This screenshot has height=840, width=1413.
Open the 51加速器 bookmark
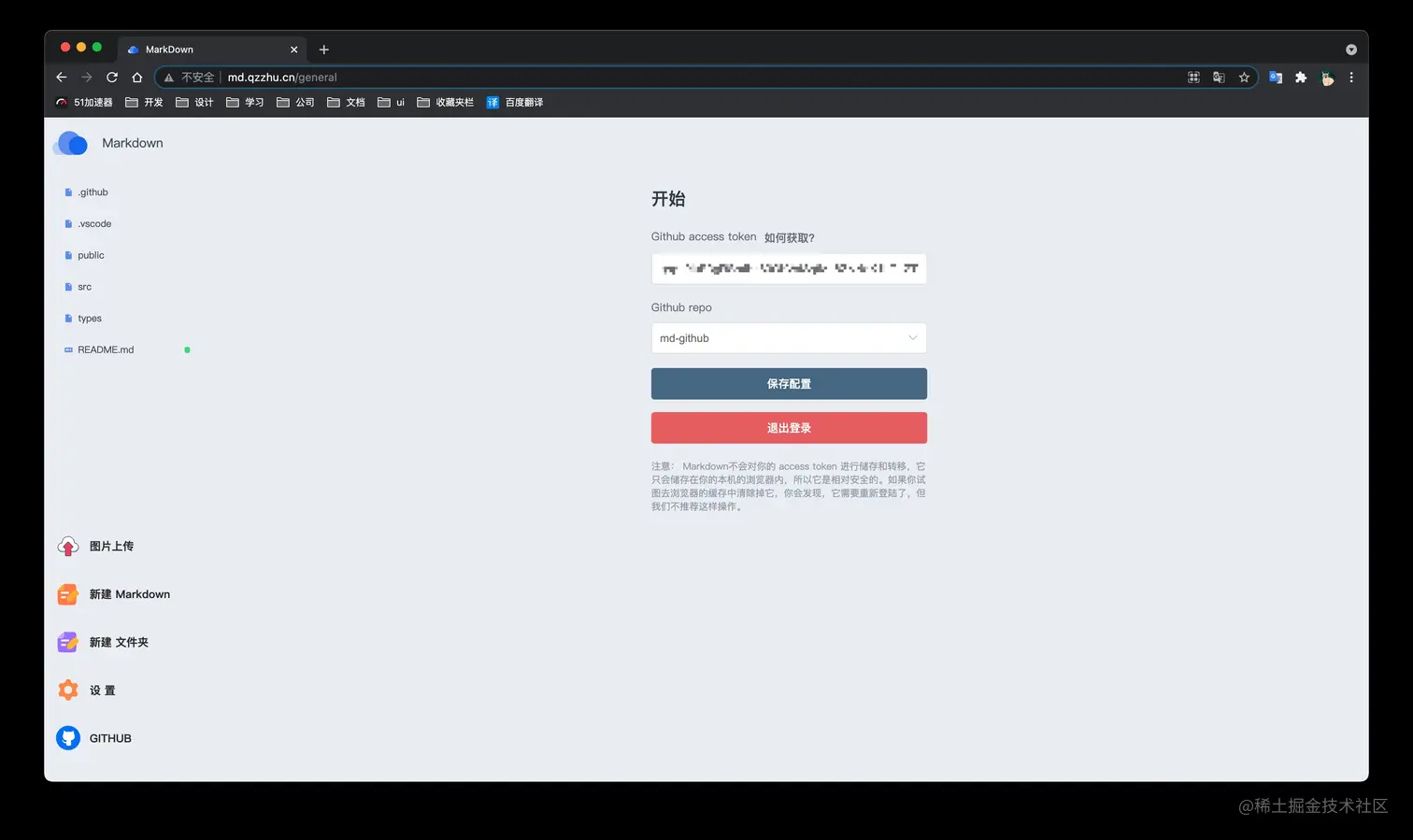coord(84,103)
